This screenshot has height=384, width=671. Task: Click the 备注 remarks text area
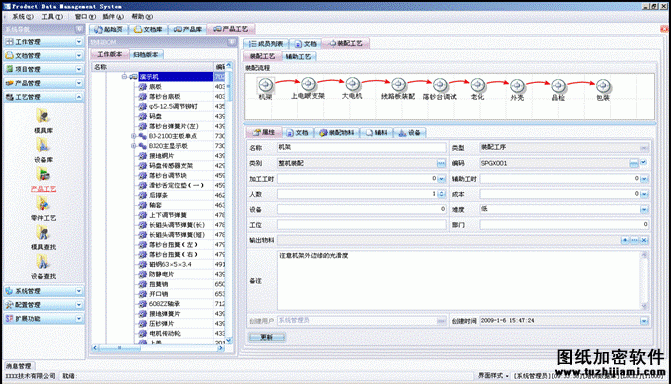[459, 280]
